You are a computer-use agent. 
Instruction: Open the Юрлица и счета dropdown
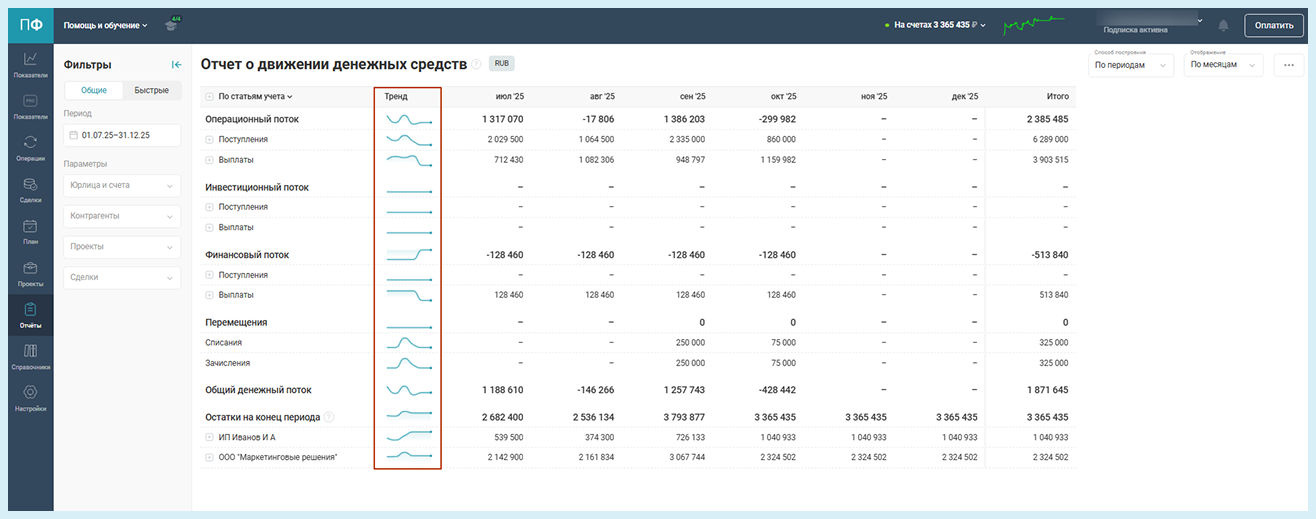[121, 185]
